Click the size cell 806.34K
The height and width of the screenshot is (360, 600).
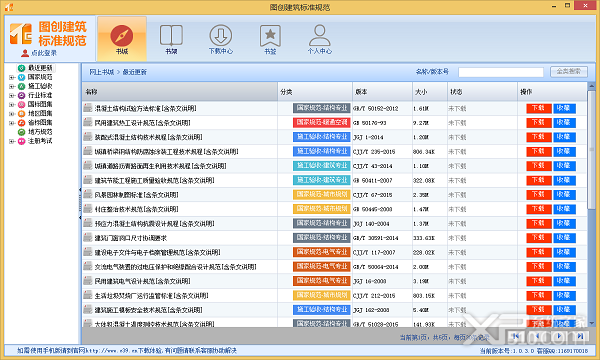(x=424, y=152)
